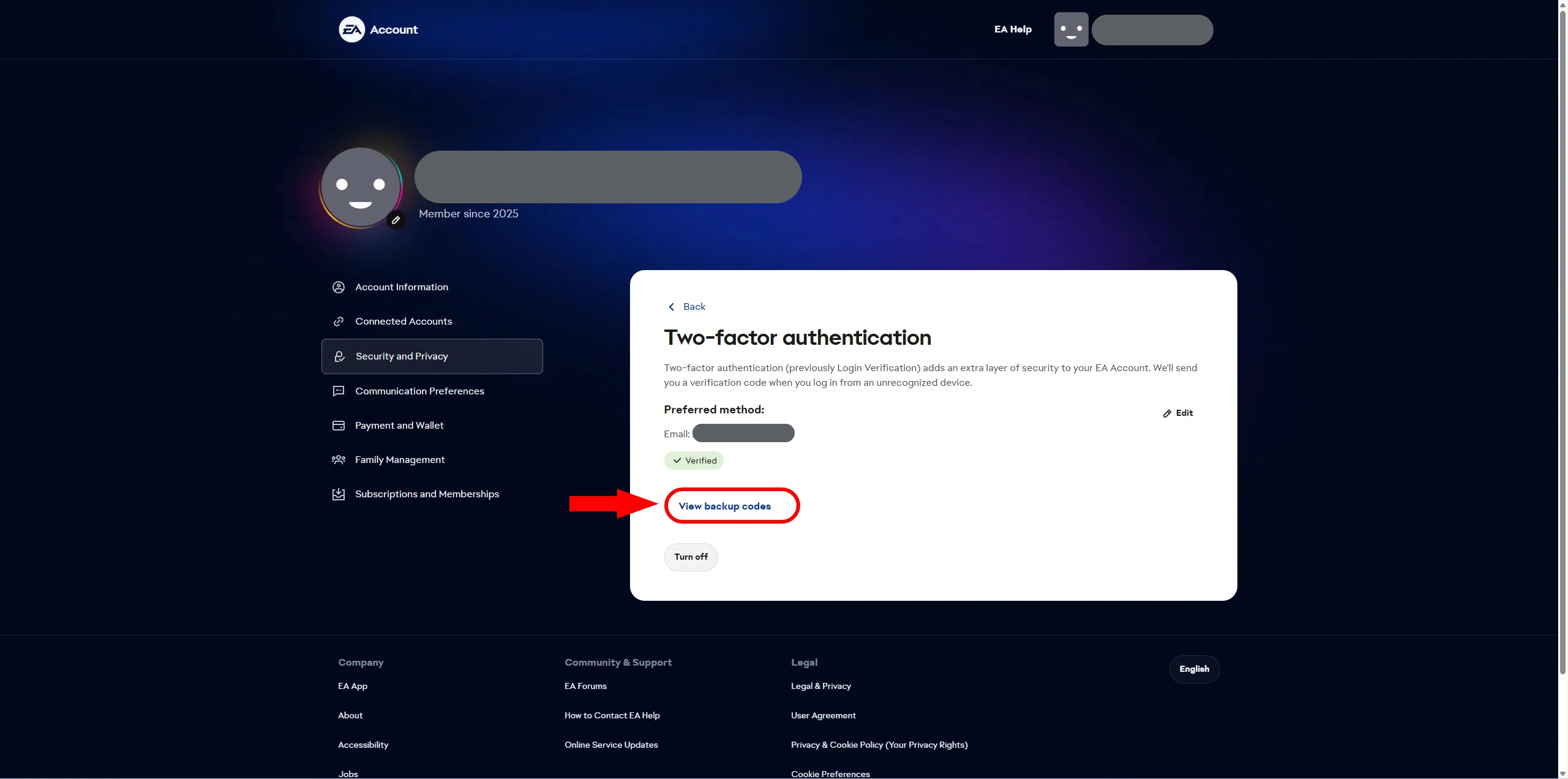Open the English language selector
Screen dimensions: 1568x779
tap(1193, 669)
